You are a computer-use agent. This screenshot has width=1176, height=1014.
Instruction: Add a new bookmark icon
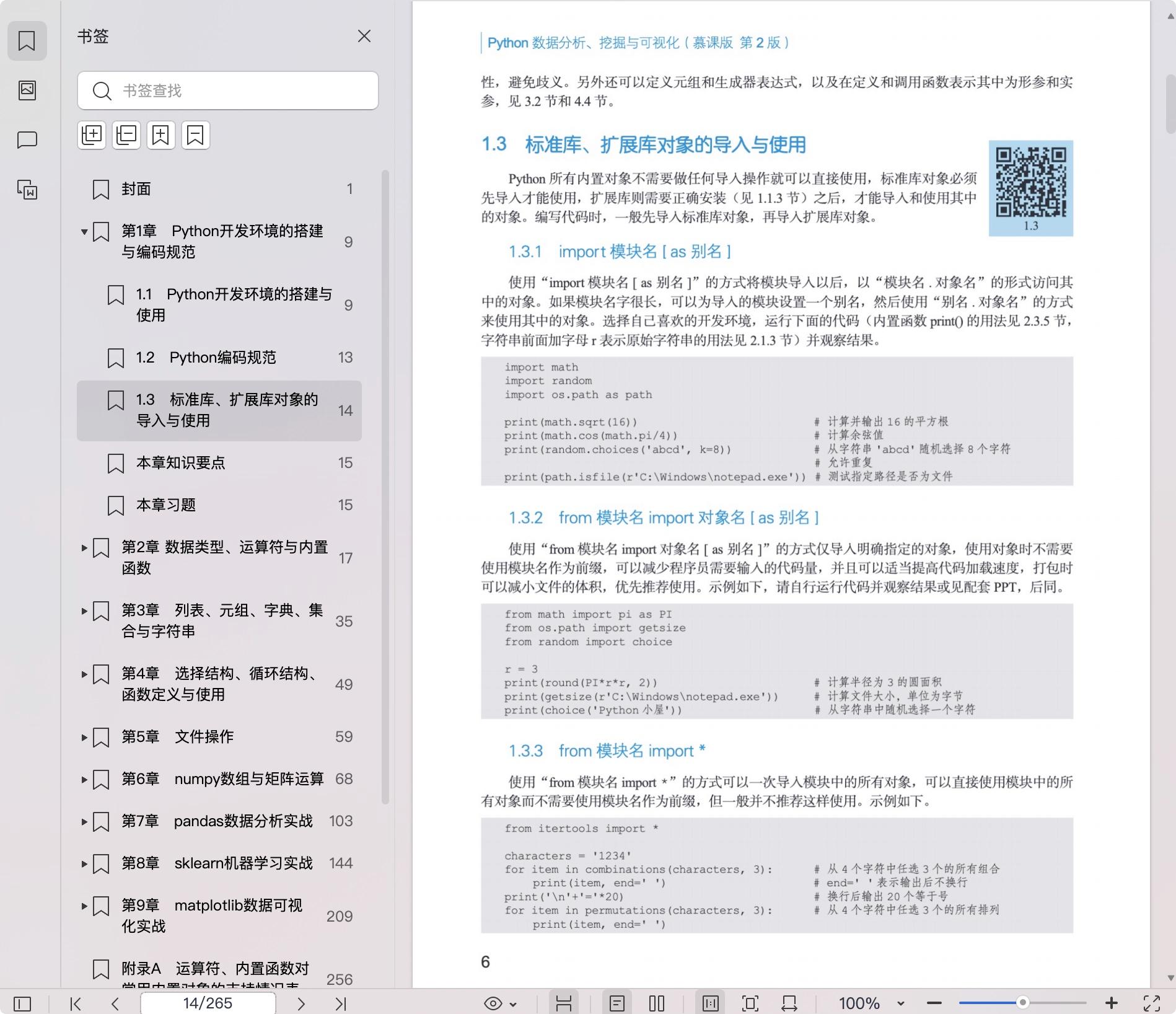tap(161, 135)
